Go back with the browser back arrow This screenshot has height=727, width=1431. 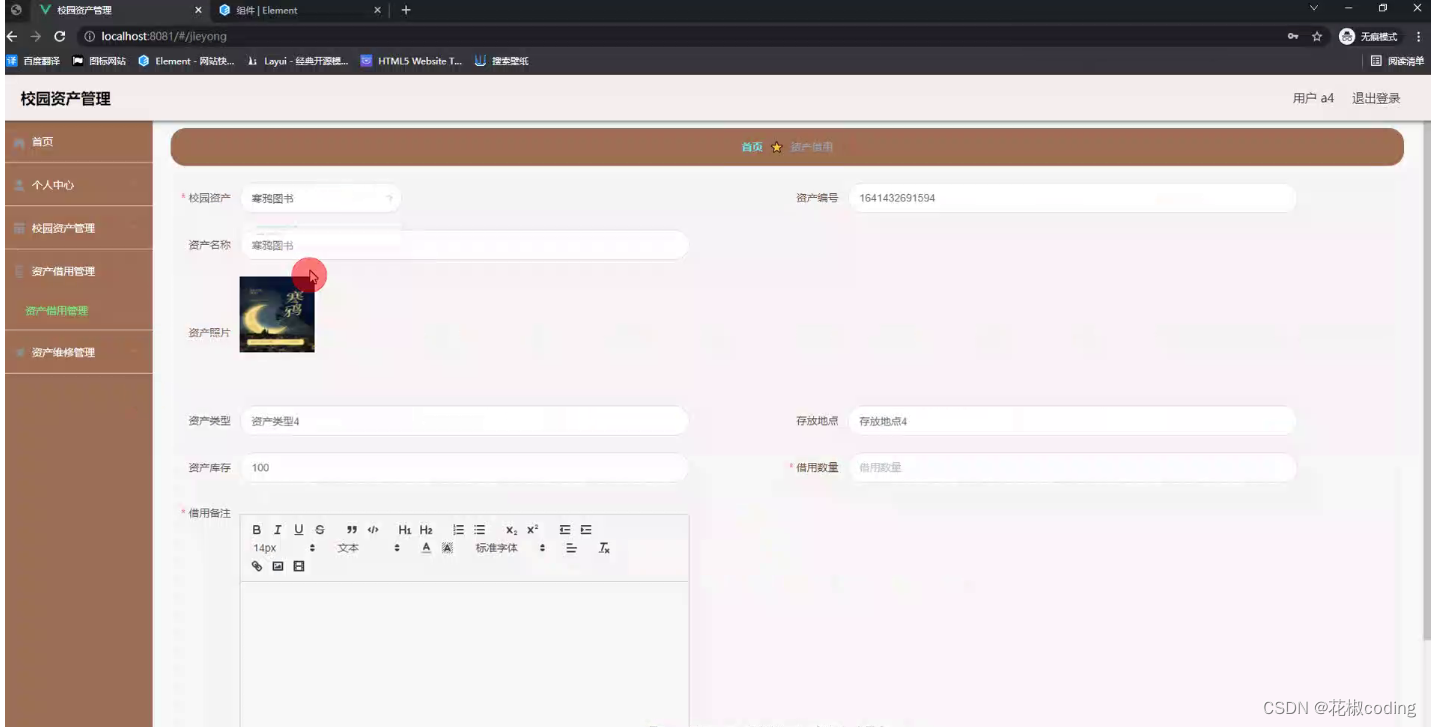[x=12, y=36]
